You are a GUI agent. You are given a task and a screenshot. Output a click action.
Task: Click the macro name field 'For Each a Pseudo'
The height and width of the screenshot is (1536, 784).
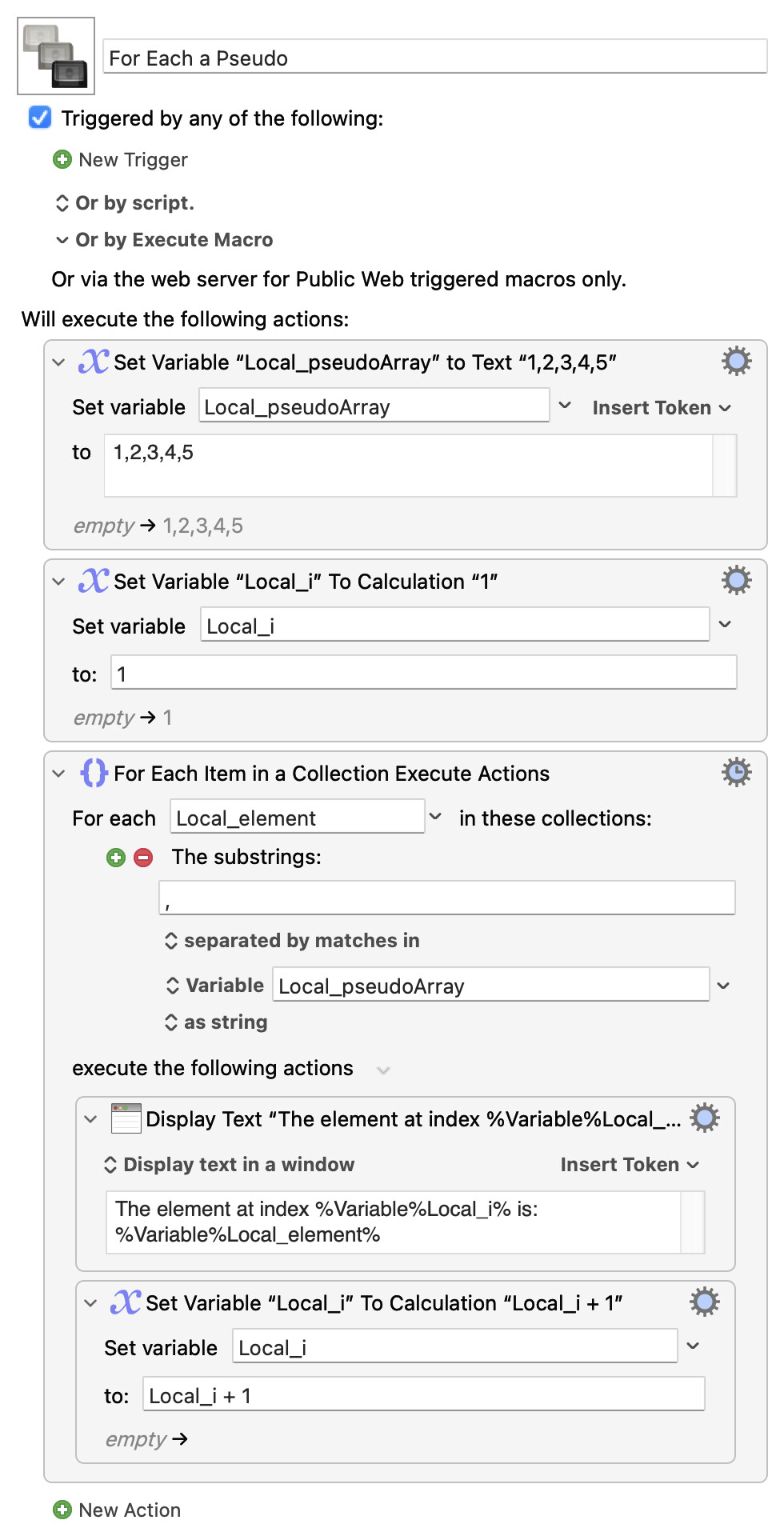(x=434, y=58)
